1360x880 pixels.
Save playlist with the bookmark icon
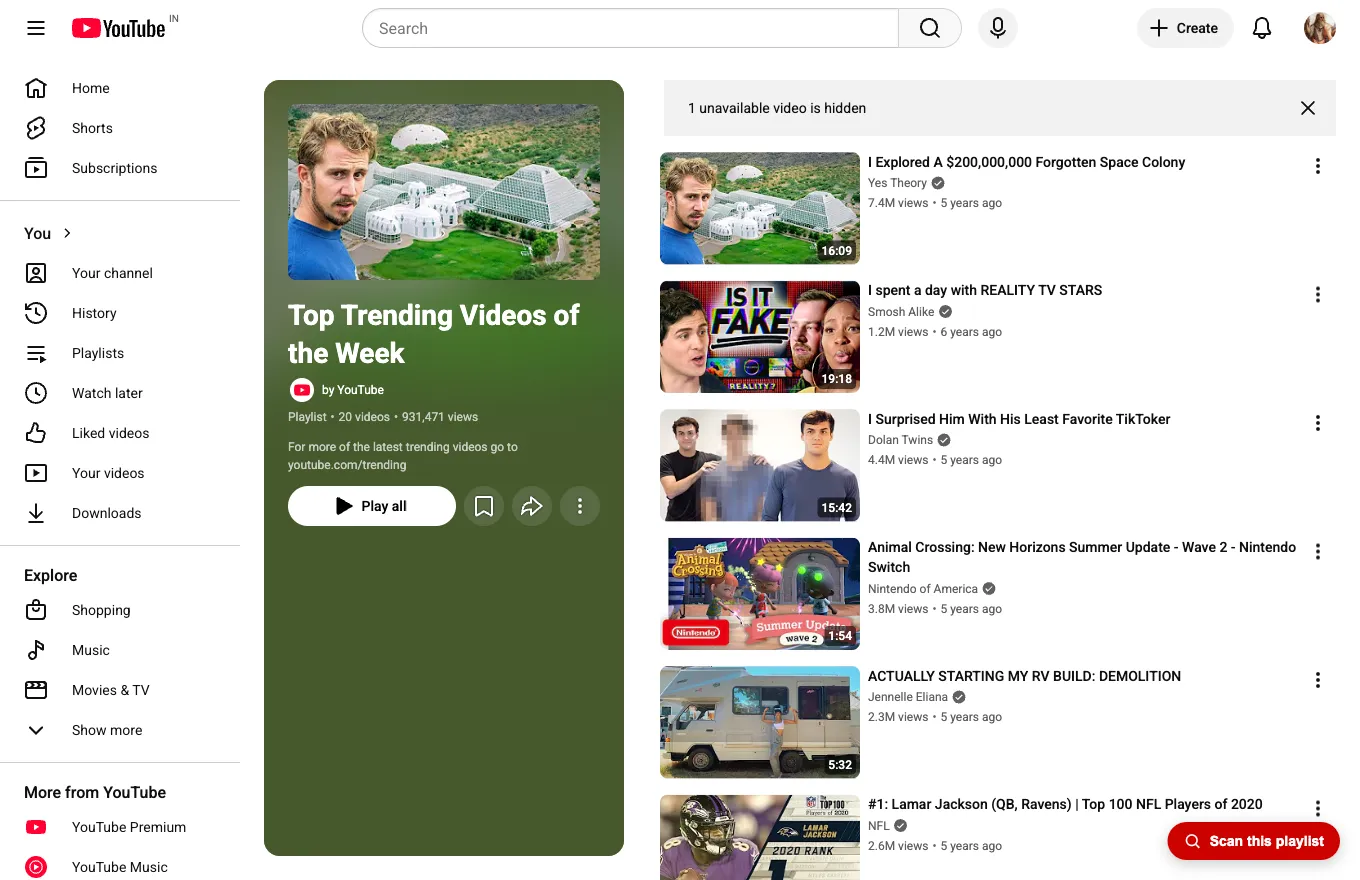(x=484, y=506)
